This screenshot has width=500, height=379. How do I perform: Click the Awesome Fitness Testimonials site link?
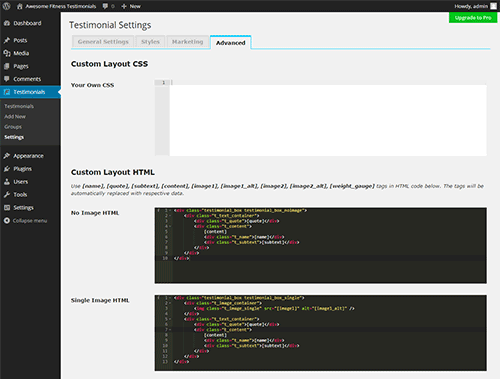(61, 6)
